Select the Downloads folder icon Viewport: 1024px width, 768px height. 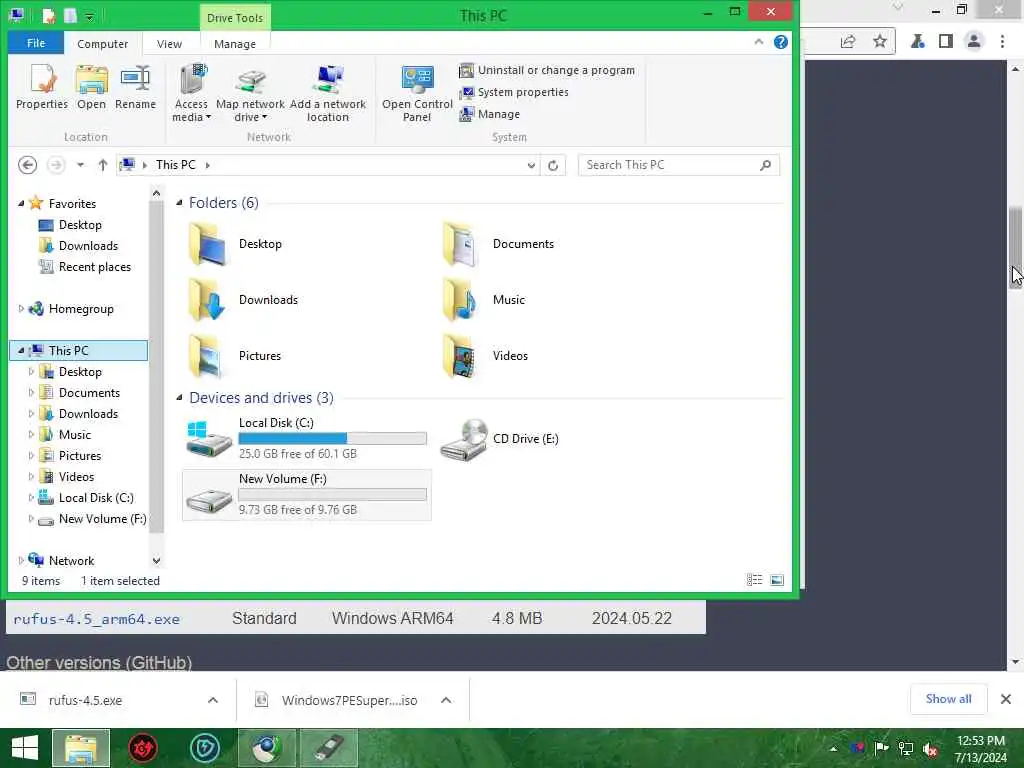(x=208, y=300)
